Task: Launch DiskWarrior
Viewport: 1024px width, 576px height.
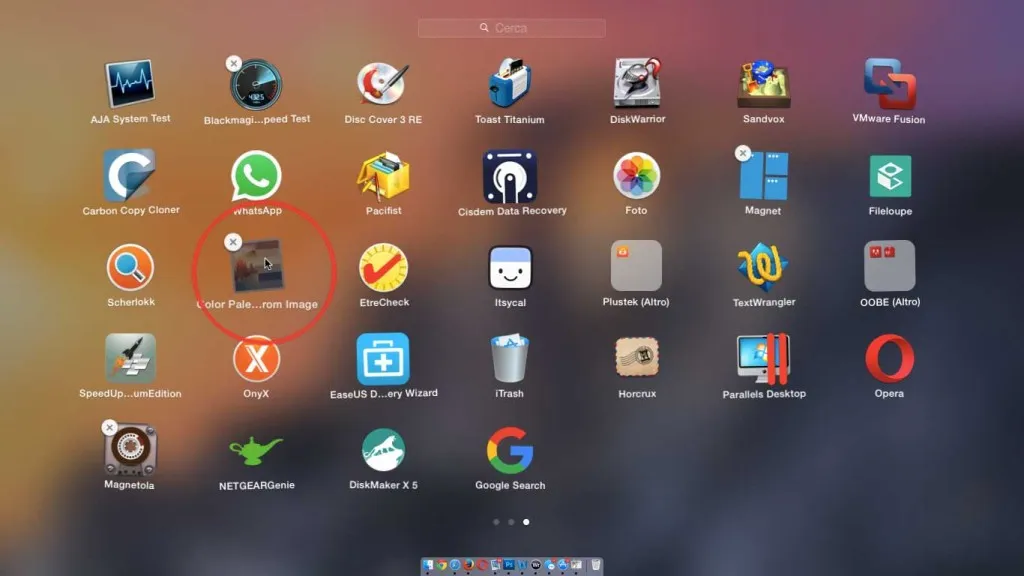Action: click(x=636, y=84)
